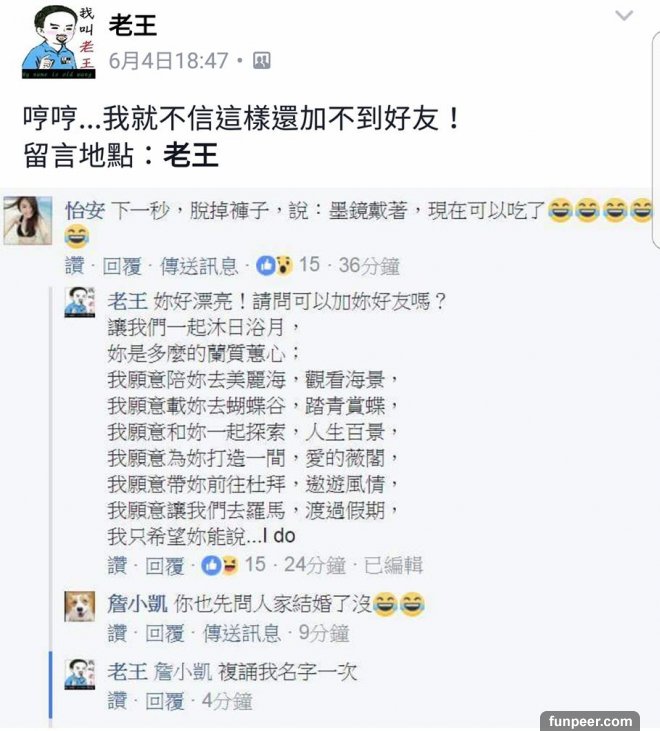Click the like reaction icon on 怡安's comment

(x=266, y=266)
